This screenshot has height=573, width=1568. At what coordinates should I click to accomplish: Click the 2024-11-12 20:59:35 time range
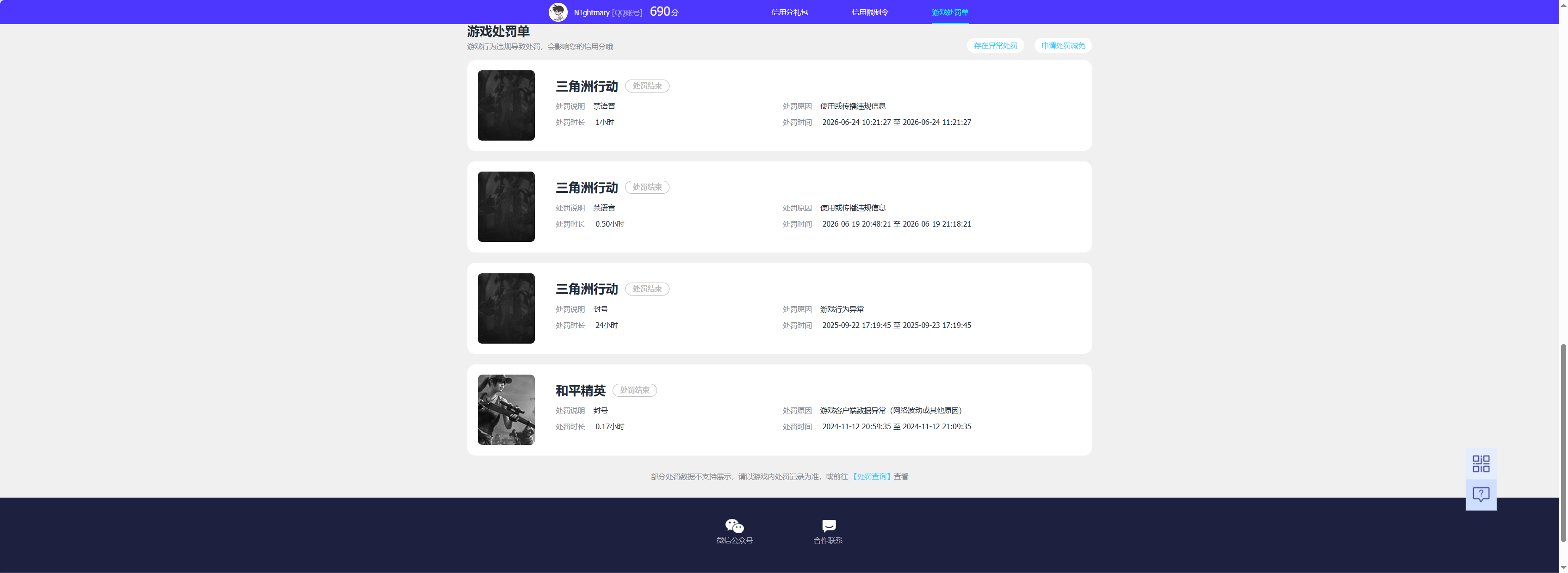tap(896, 426)
